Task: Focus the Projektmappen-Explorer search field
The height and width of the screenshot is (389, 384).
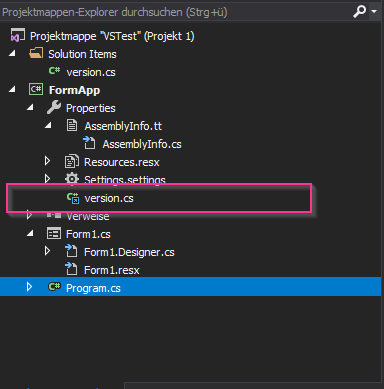Action: coord(175,12)
